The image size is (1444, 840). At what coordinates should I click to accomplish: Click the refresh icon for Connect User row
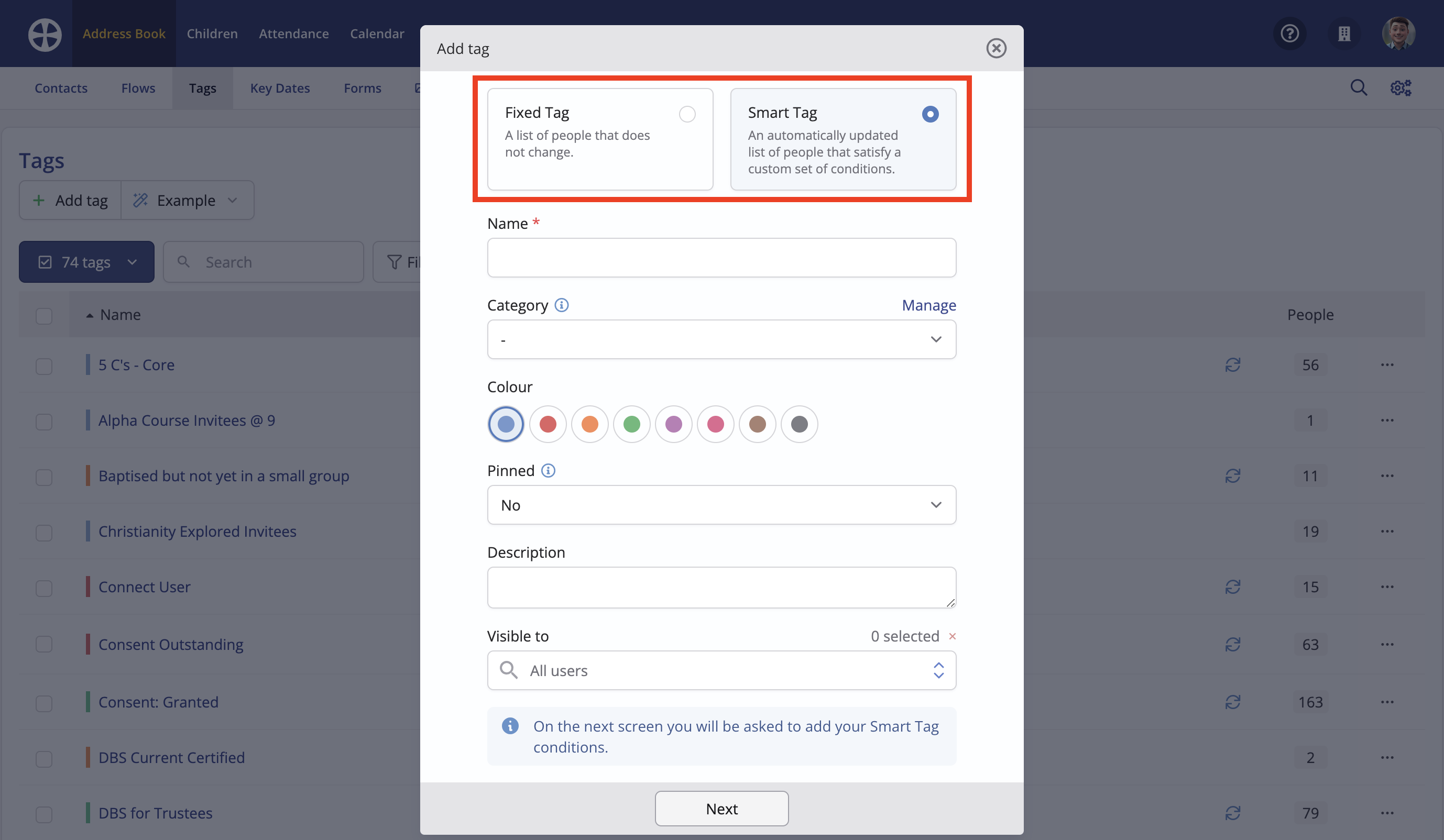click(x=1232, y=587)
